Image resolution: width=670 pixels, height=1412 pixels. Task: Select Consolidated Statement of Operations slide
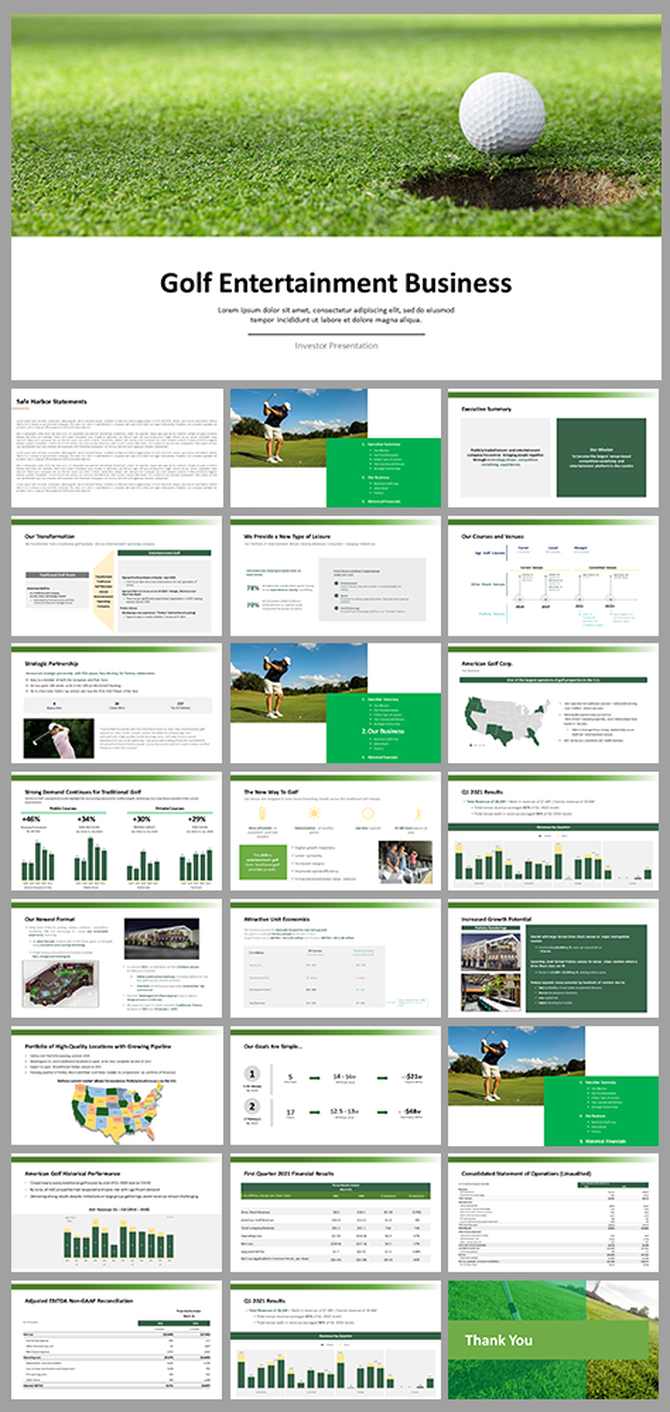tap(553, 1213)
